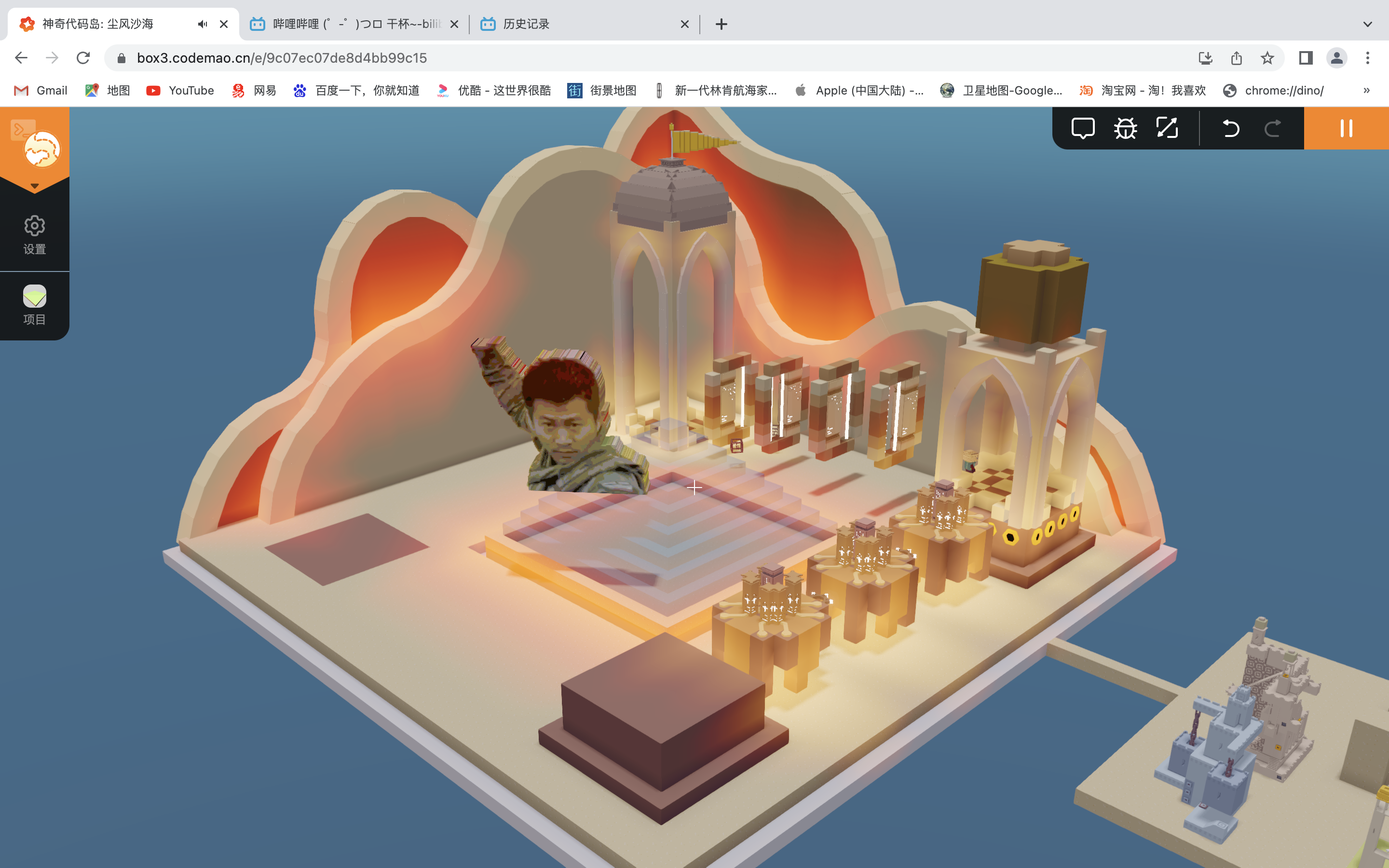Image resolution: width=1389 pixels, height=868 pixels.
Task: Show more hidden bookmarks
Action: [1367, 90]
